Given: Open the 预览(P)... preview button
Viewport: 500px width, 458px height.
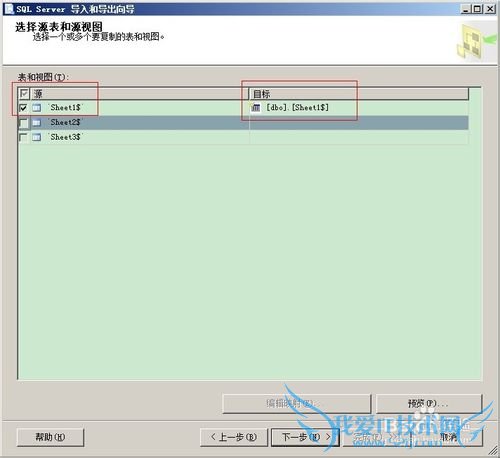Looking at the screenshot, I should pyautogui.click(x=429, y=404).
